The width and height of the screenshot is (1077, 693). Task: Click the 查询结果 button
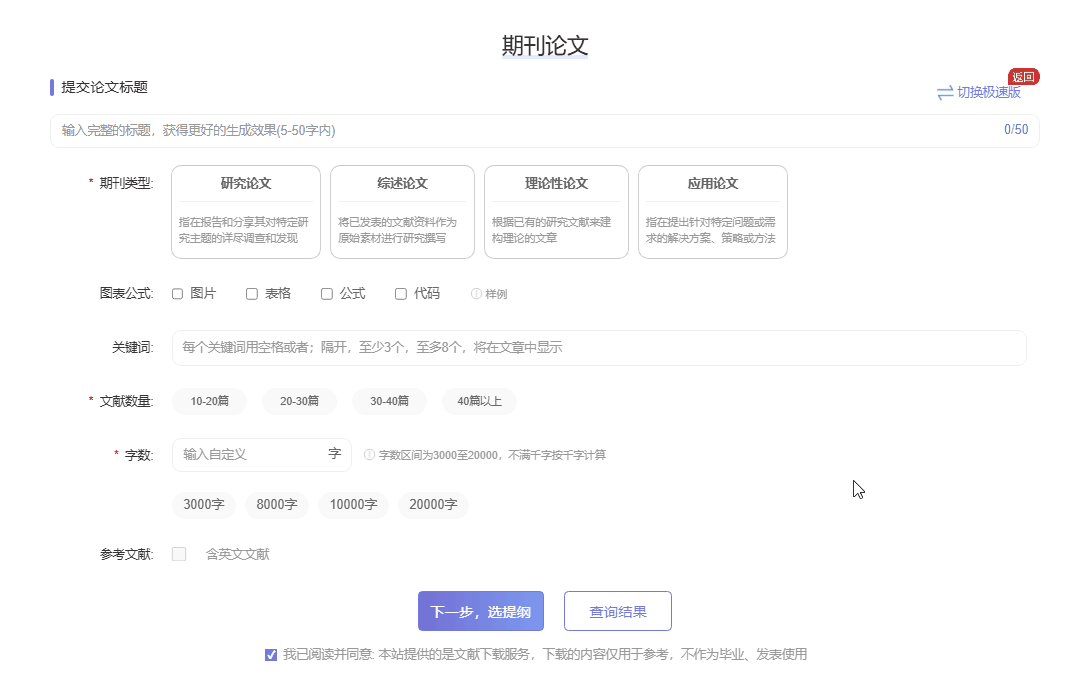point(618,611)
